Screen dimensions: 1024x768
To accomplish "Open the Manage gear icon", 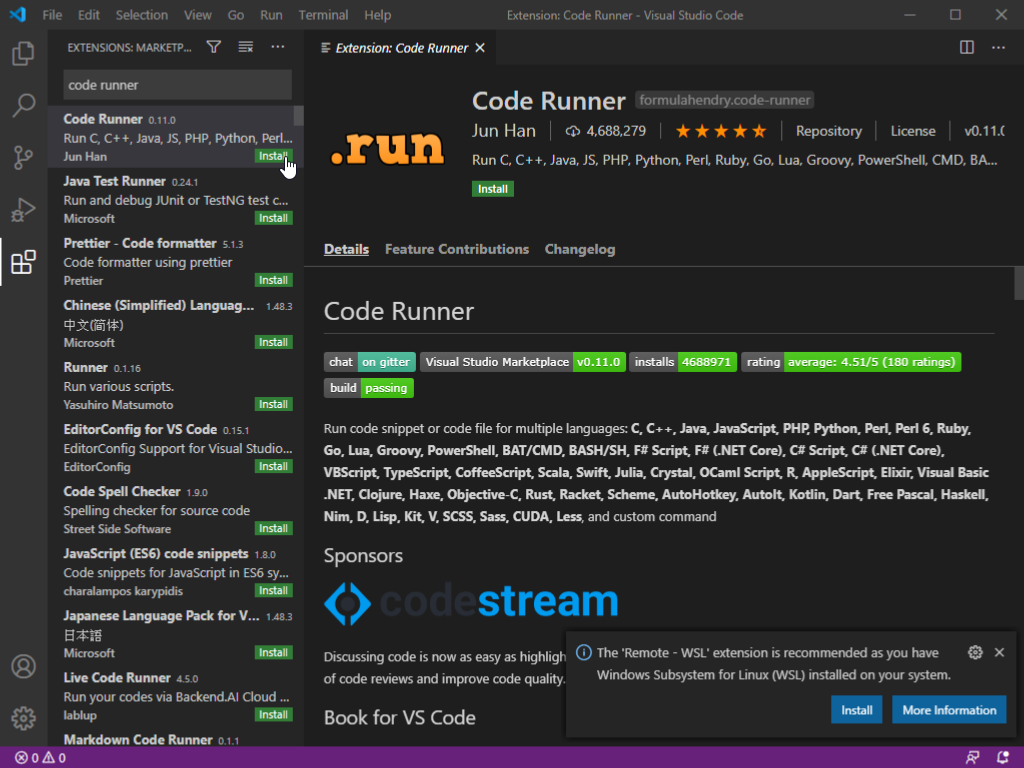I will coord(23,718).
